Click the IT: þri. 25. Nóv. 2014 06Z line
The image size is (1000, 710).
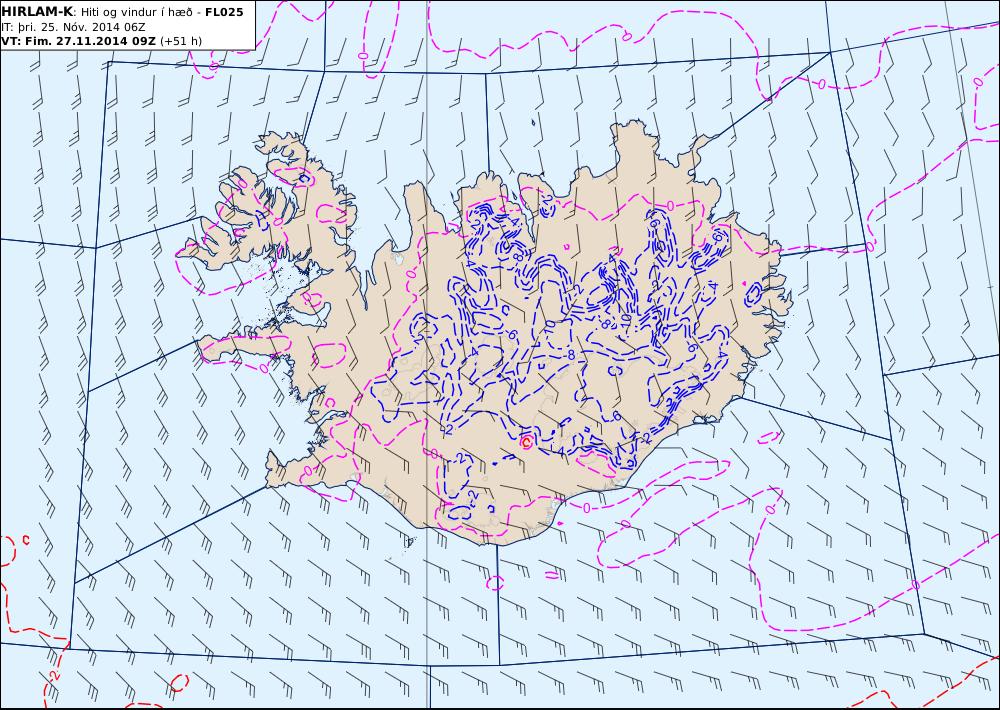tap(75, 27)
